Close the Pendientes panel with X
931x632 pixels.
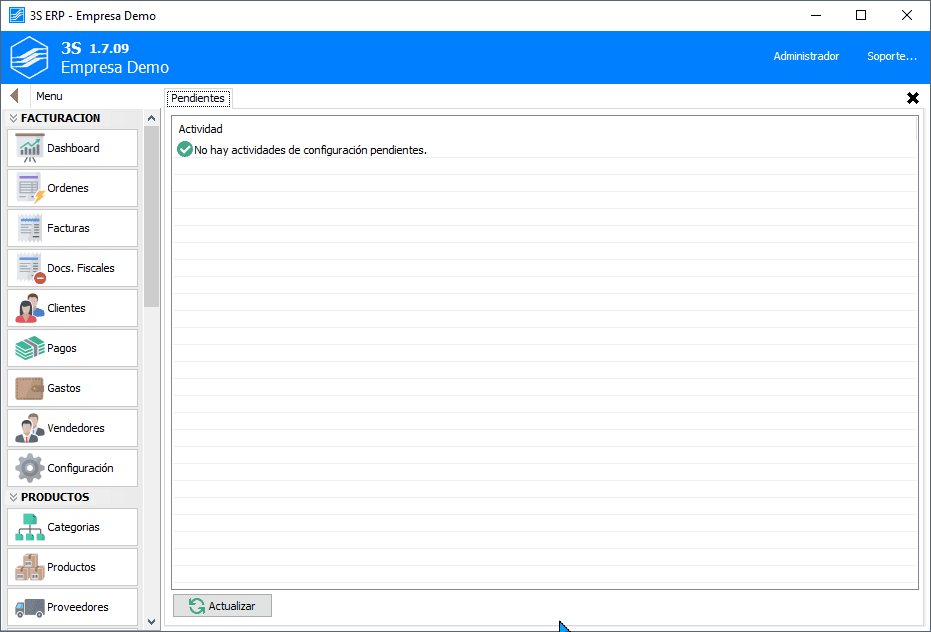coord(913,98)
